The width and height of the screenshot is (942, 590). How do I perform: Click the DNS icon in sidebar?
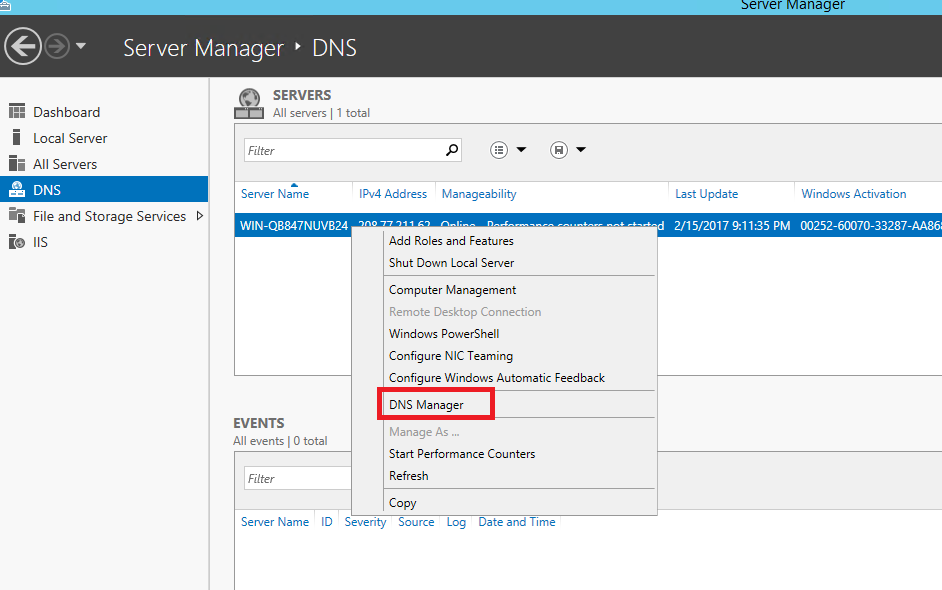coord(17,190)
